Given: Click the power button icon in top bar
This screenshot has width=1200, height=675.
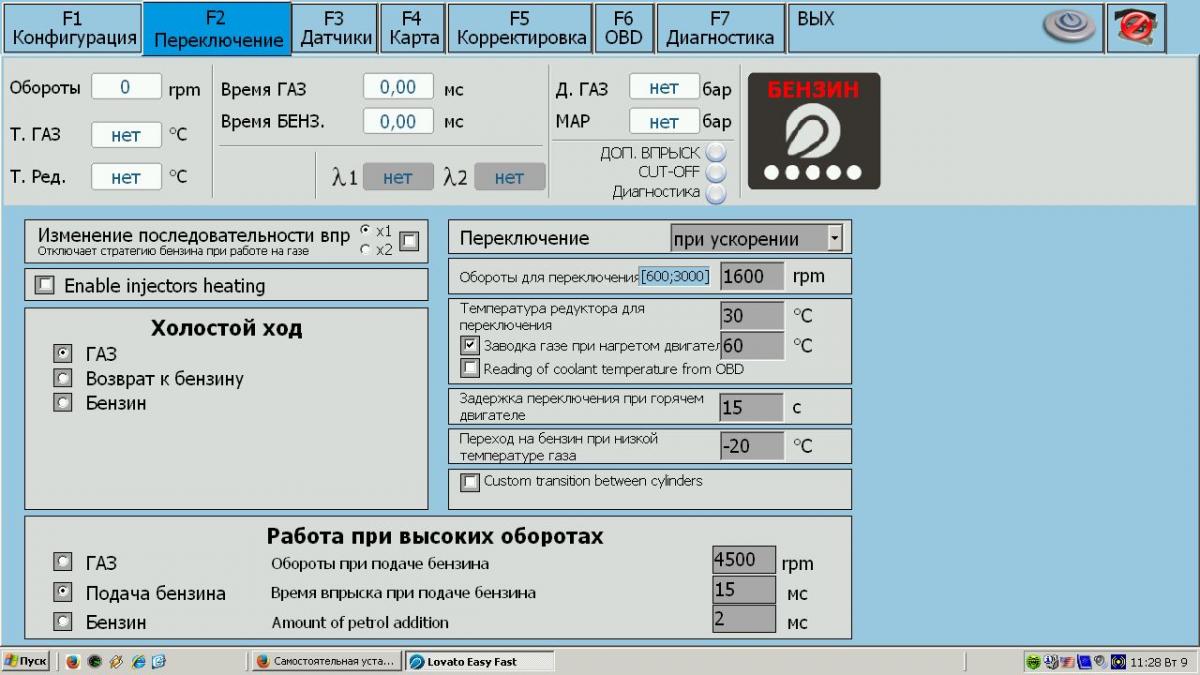Looking at the screenshot, I should tap(1069, 27).
